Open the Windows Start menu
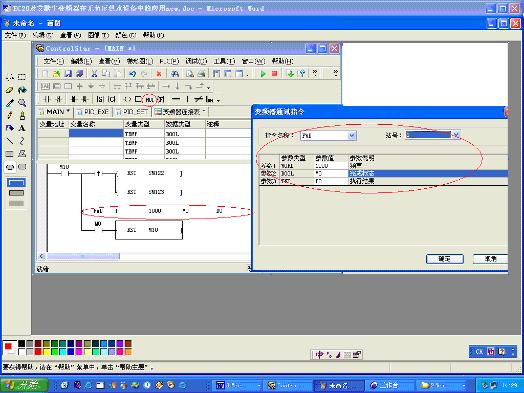The image size is (524, 393). click(25, 385)
